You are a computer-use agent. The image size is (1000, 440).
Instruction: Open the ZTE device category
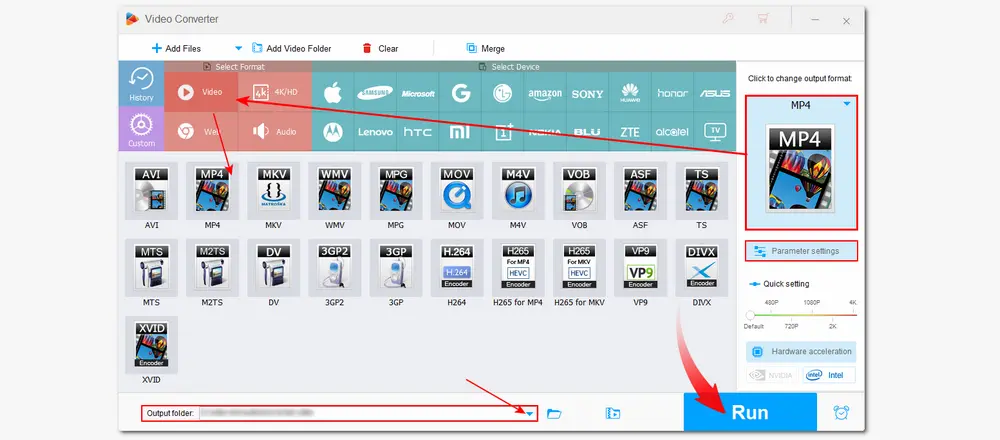(x=630, y=132)
